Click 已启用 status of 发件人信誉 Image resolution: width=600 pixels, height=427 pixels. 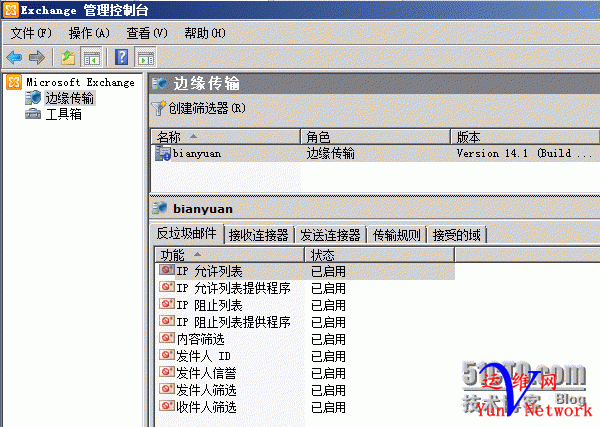click(328, 373)
